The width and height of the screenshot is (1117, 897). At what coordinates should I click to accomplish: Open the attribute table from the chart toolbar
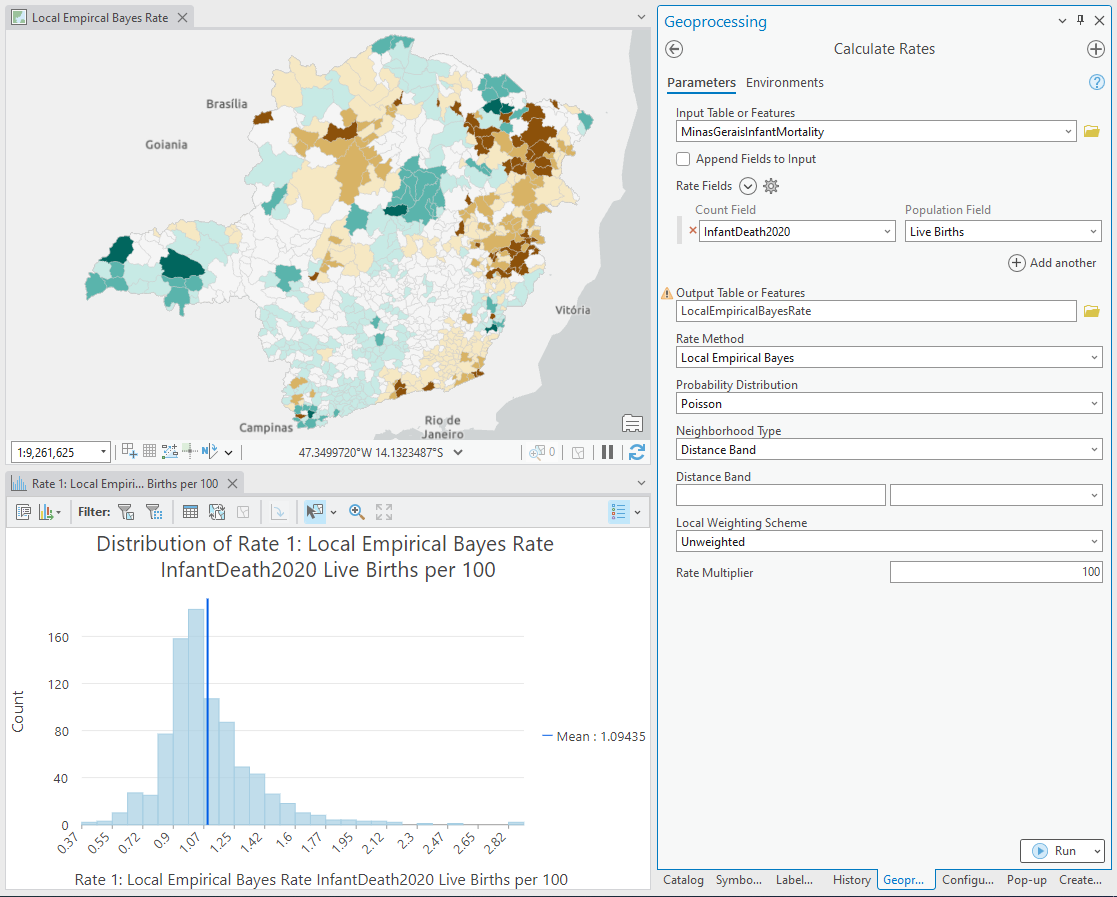189,511
